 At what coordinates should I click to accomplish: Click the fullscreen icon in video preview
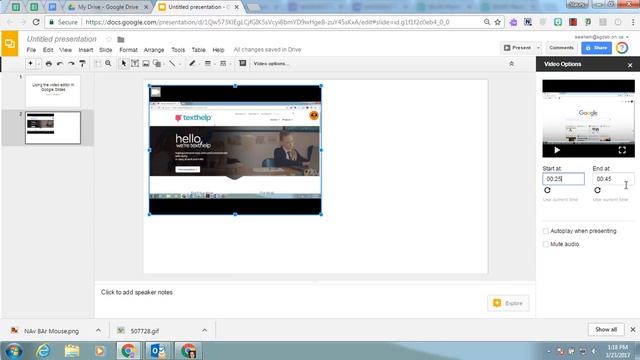click(x=622, y=150)
